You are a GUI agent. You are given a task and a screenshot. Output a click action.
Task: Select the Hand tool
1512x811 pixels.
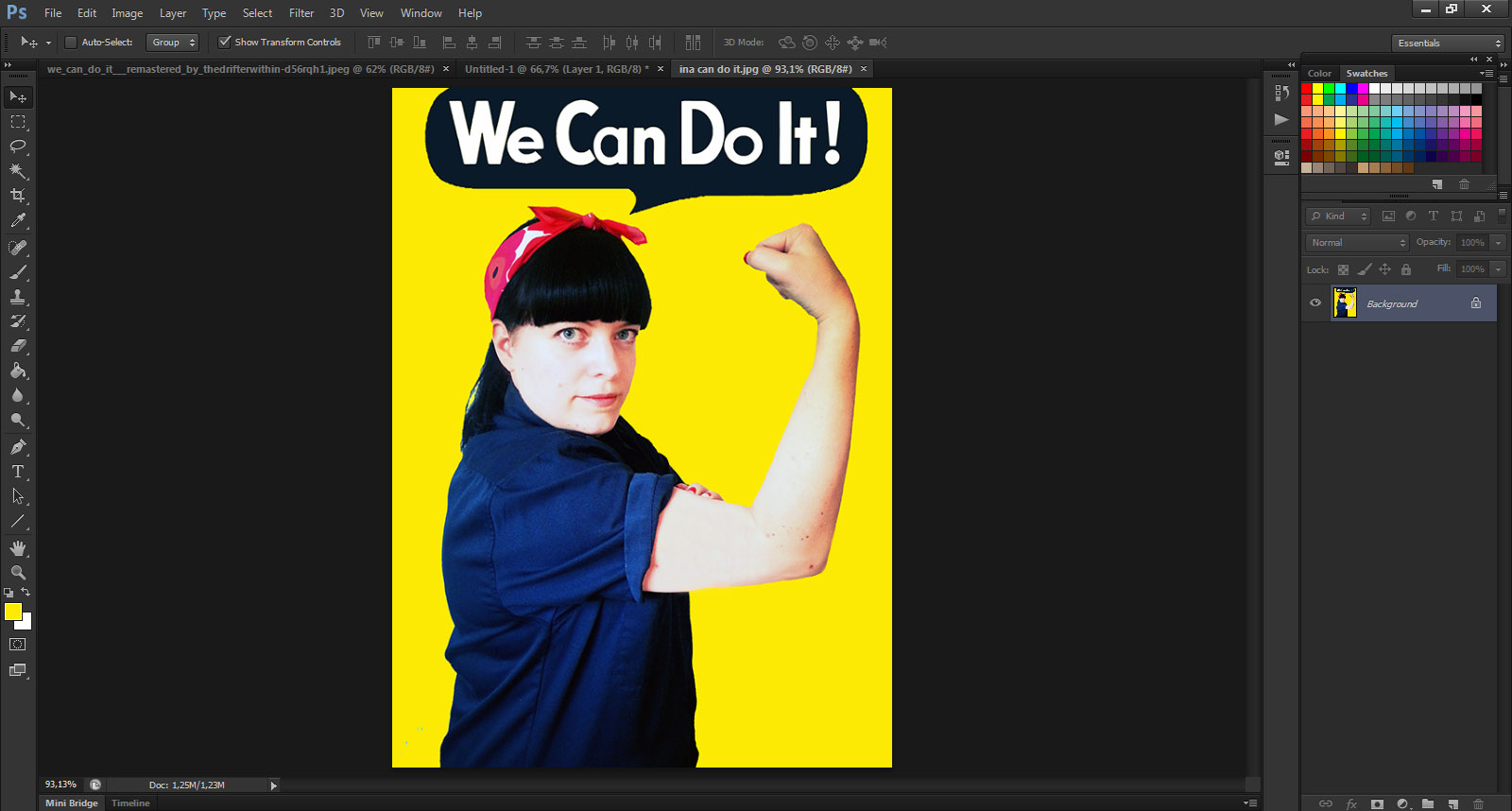[18, 548]
